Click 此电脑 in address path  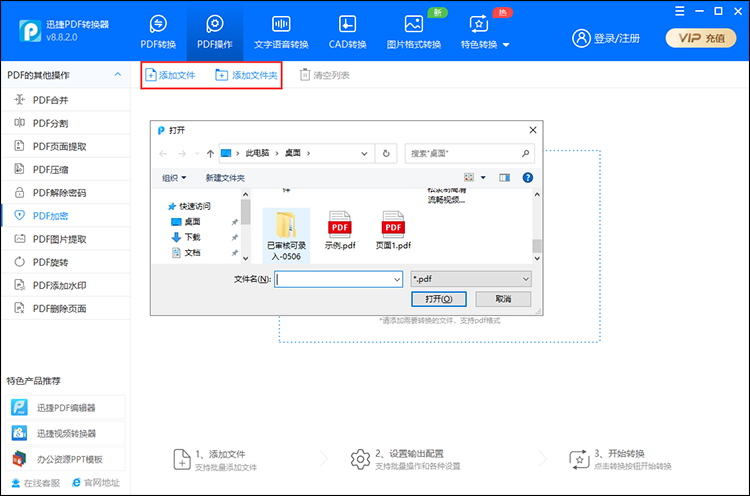[x=257, y=153]
